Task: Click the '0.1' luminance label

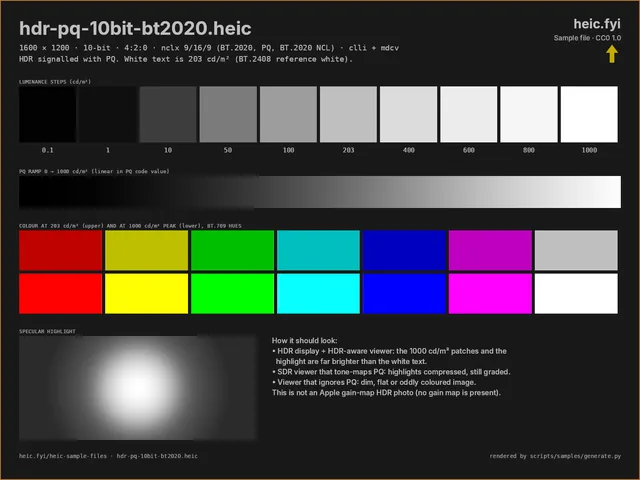Action: click(47, 150)
